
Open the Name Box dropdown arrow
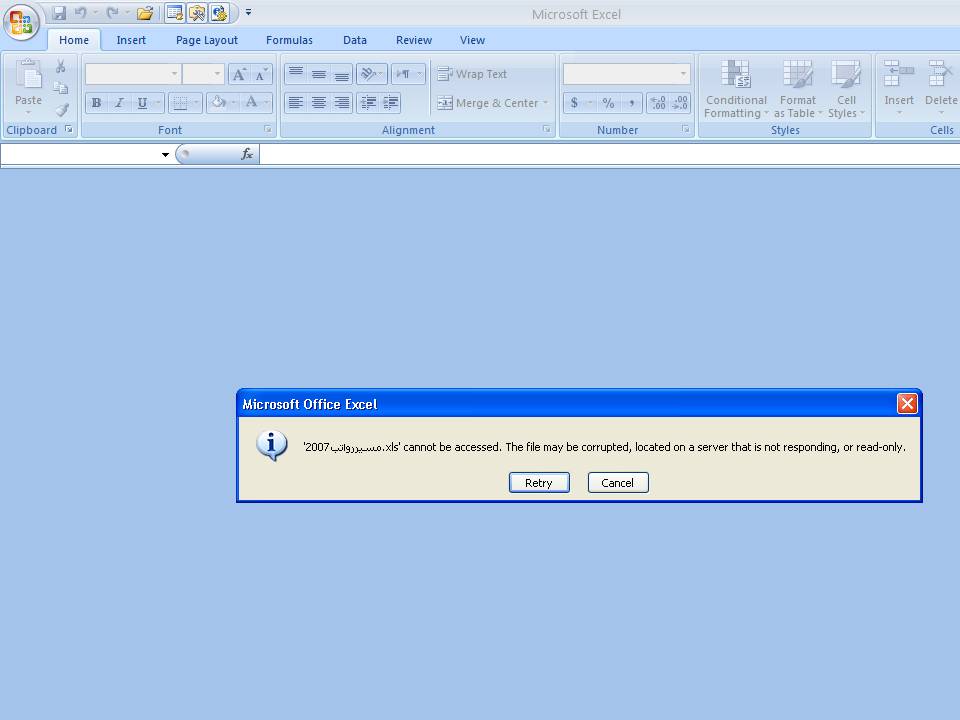click(165, 155)
